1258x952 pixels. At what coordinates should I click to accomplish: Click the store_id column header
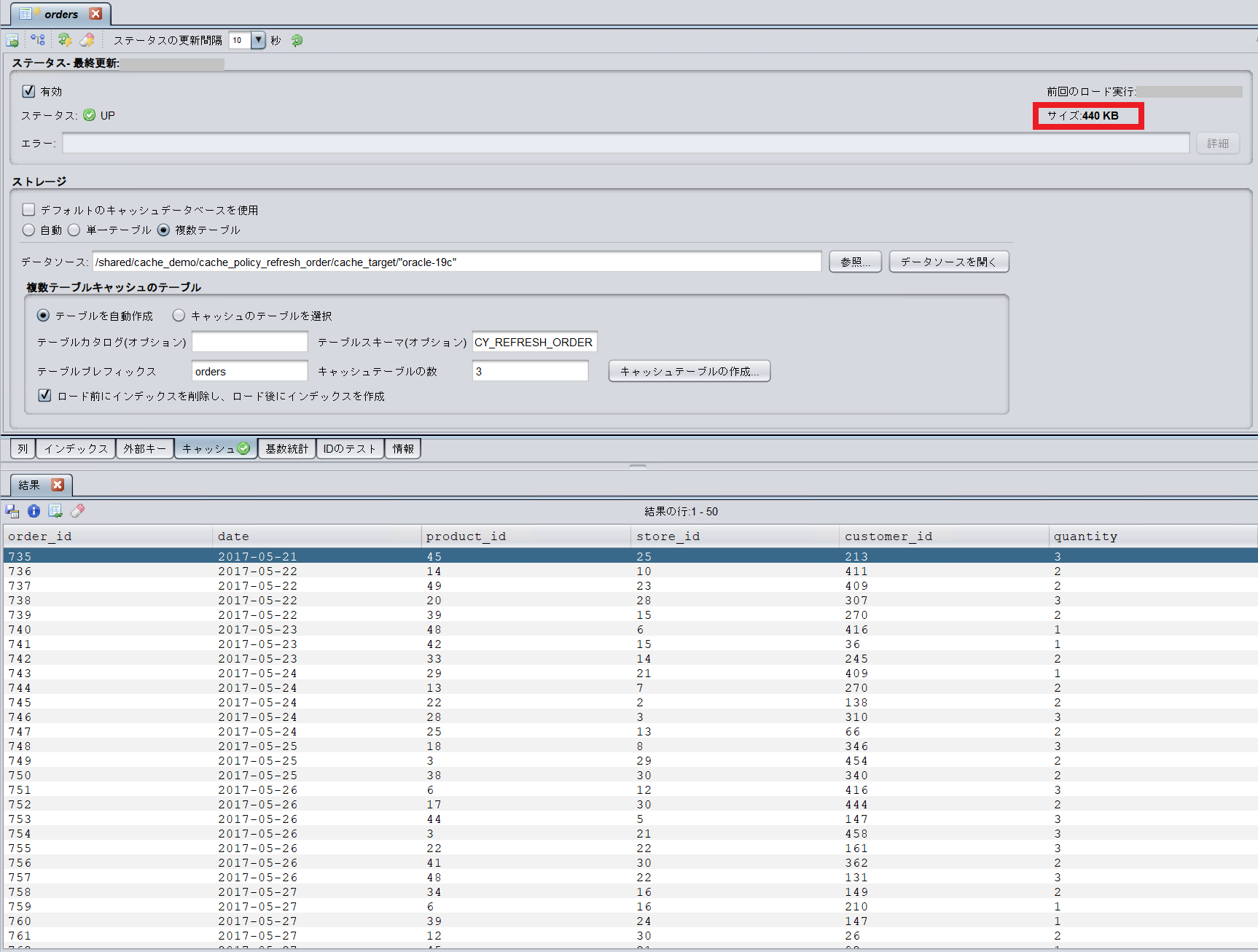735,537
